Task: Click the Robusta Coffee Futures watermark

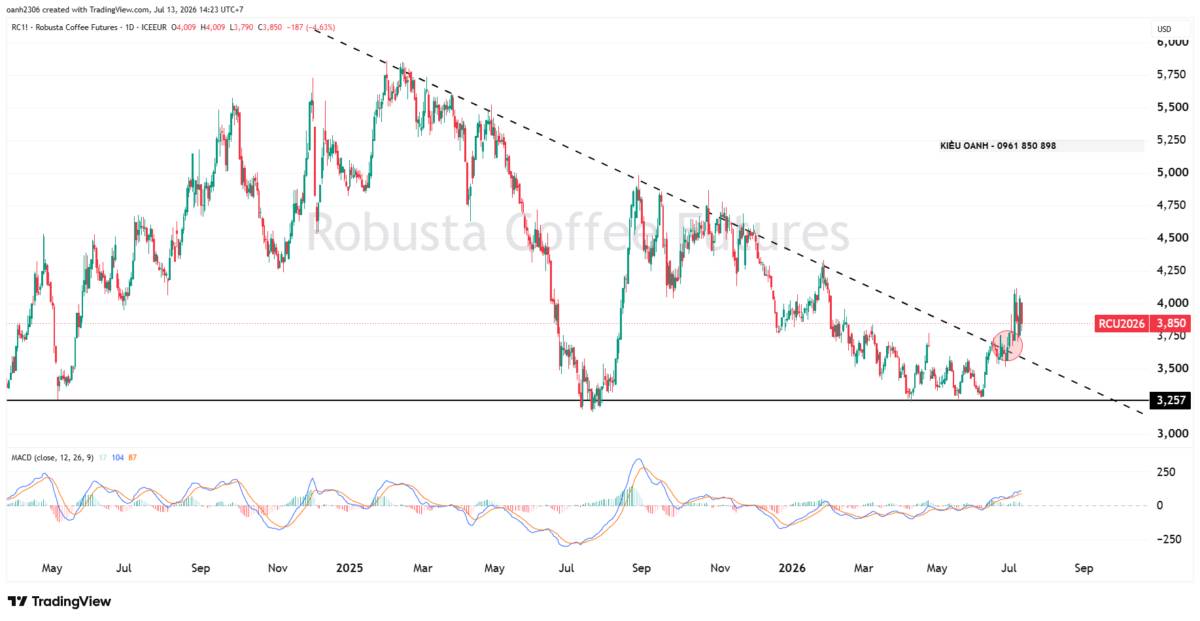Action: (x=579, y=234)
